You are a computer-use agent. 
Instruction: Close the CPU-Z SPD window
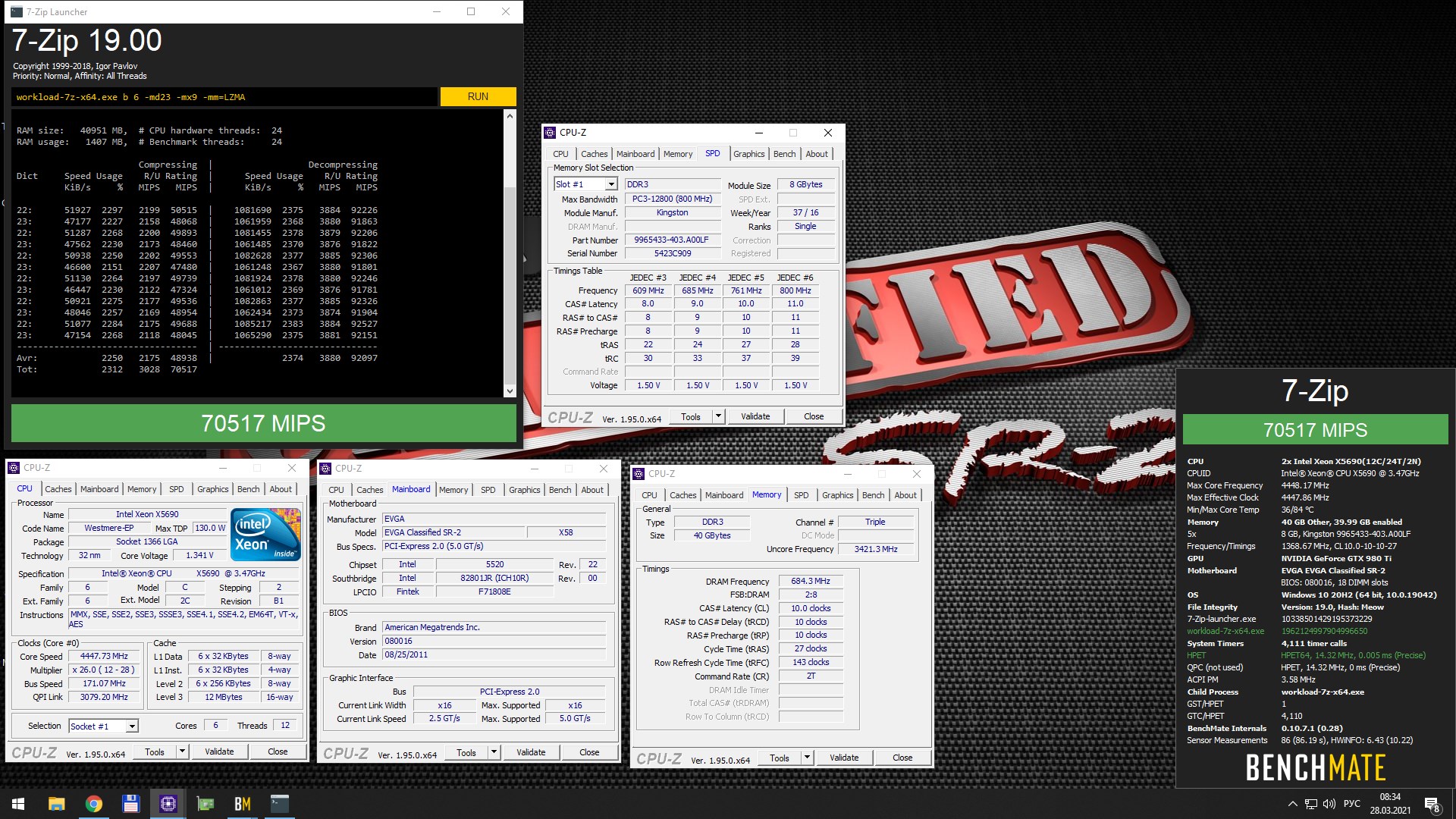click(828, 133)
